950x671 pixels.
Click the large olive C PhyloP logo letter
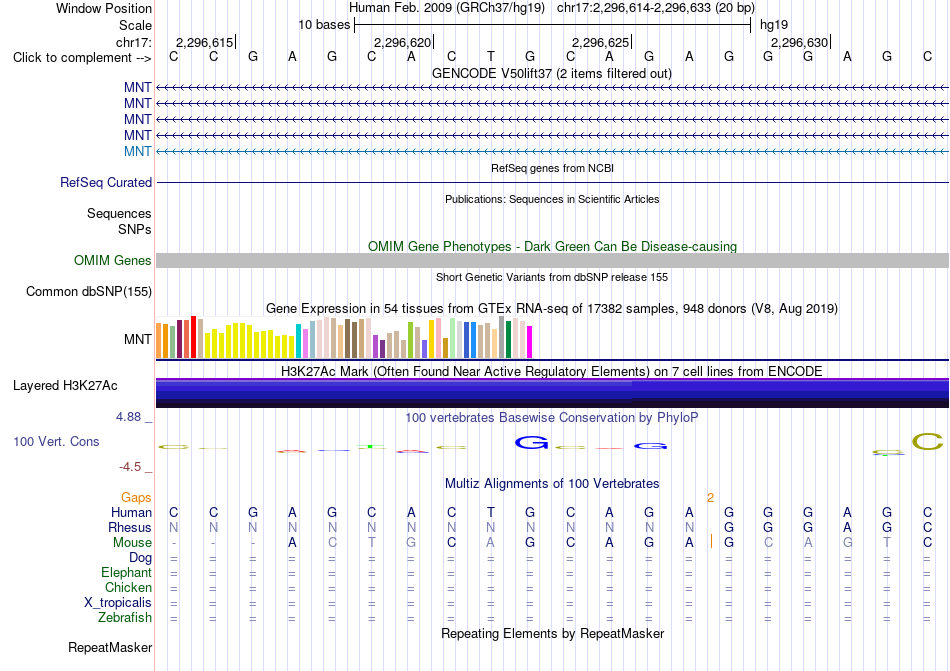pyautogui.click(x=928, y=442)
